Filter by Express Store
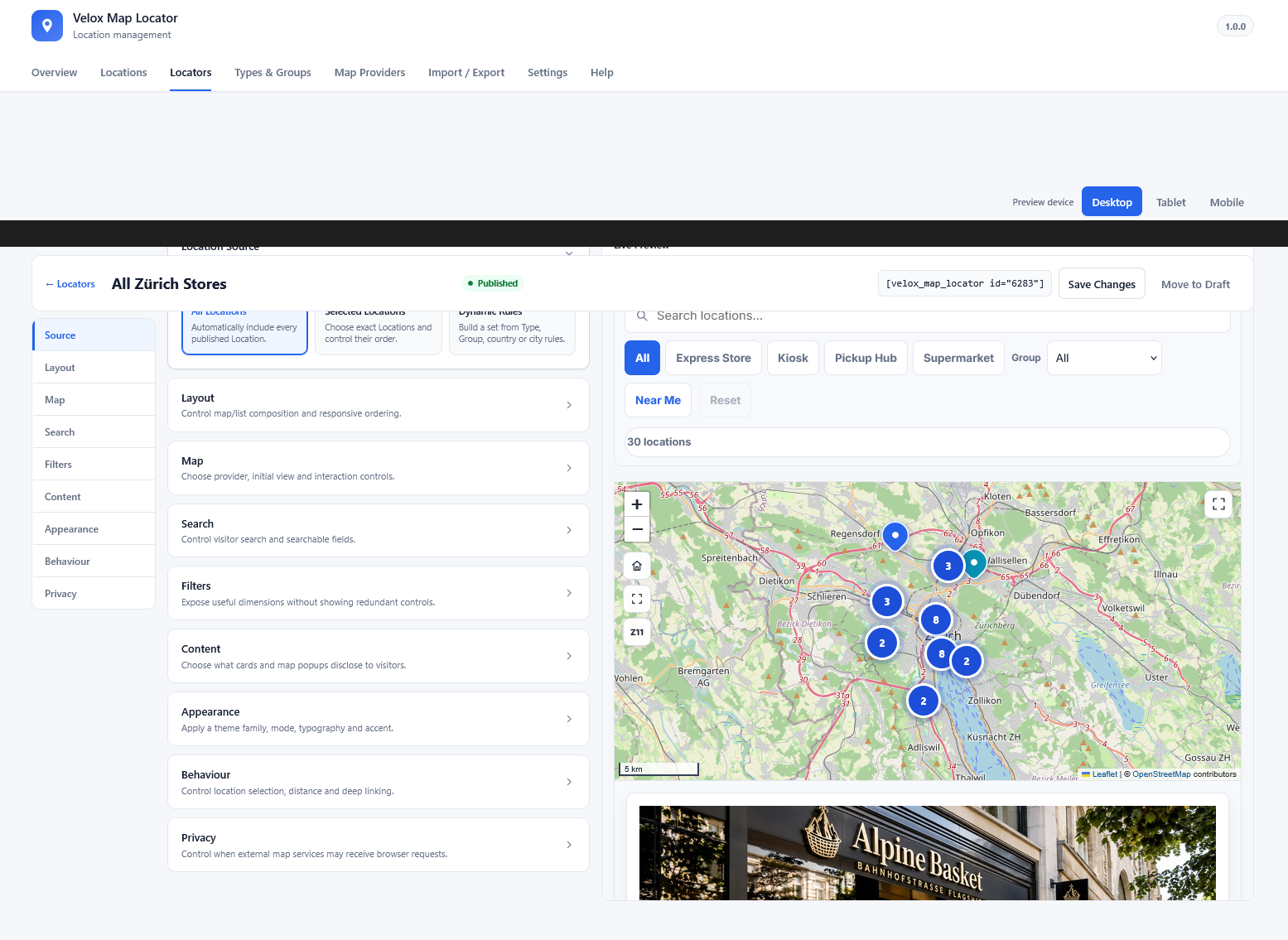 tap(713, 358)
